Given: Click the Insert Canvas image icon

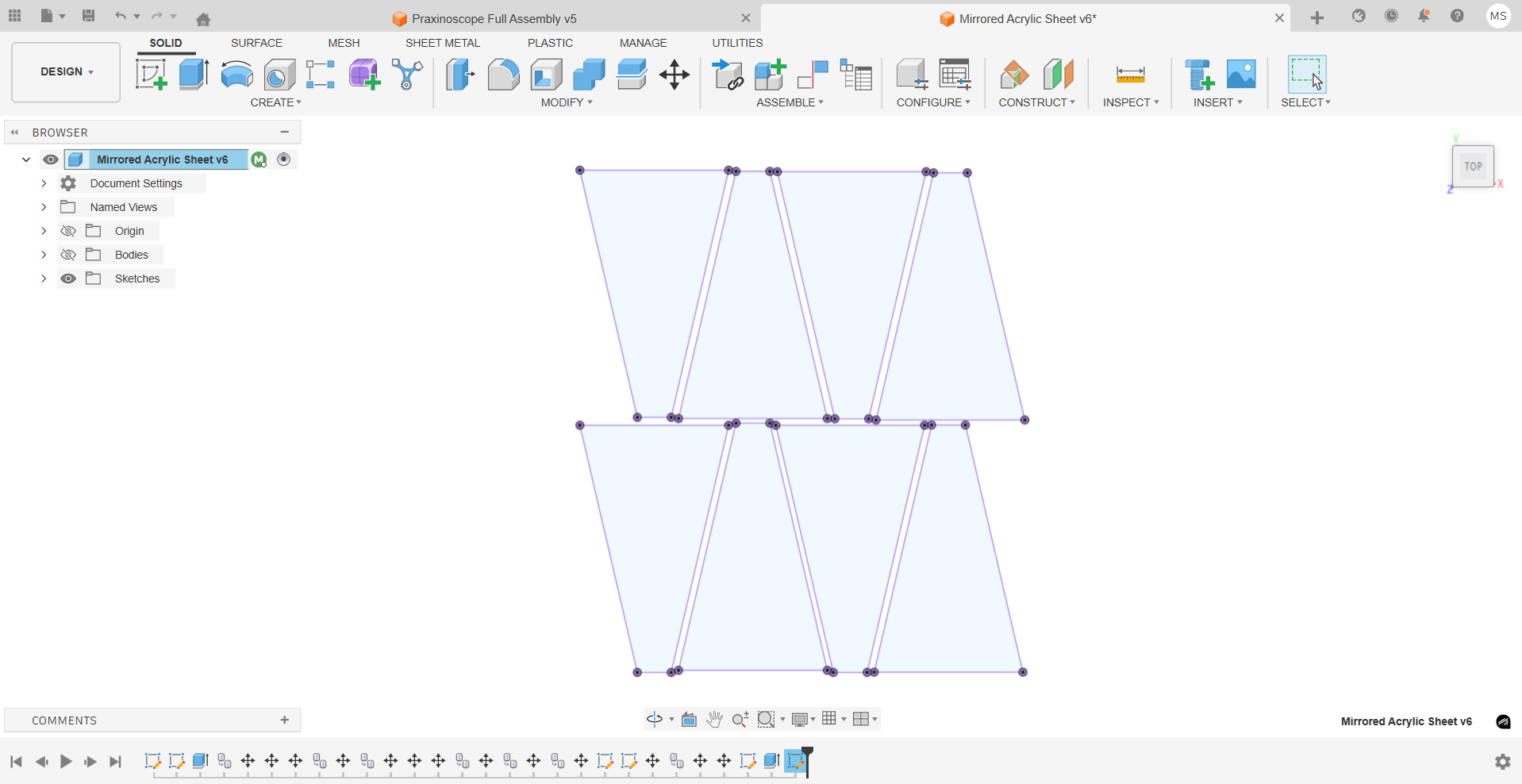Looking at the screenshot, I should click(1241, 74).
